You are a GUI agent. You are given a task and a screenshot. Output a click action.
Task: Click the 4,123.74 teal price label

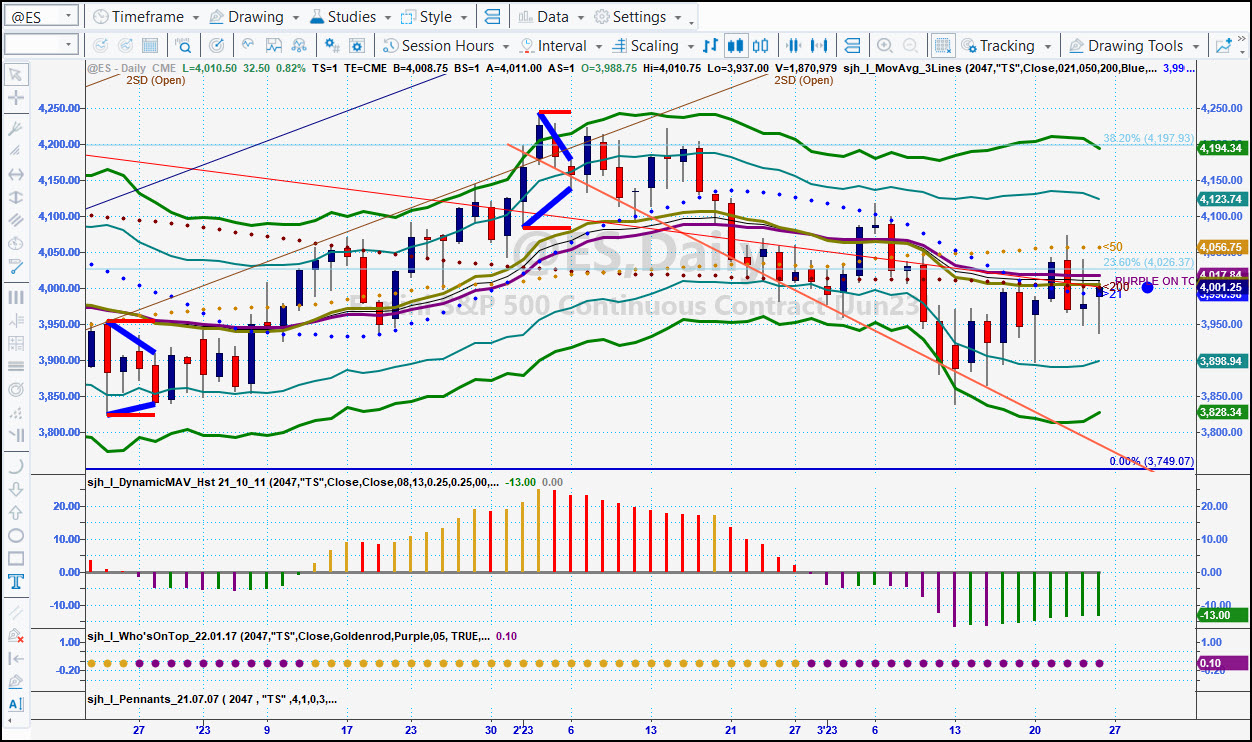click(x=1221, y=199)
